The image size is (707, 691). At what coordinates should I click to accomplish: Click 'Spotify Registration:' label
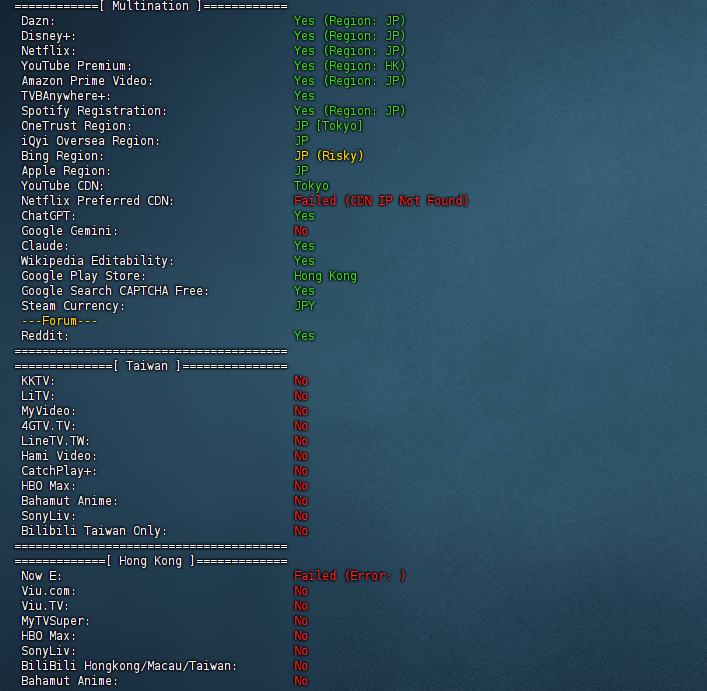pos(94,111)
